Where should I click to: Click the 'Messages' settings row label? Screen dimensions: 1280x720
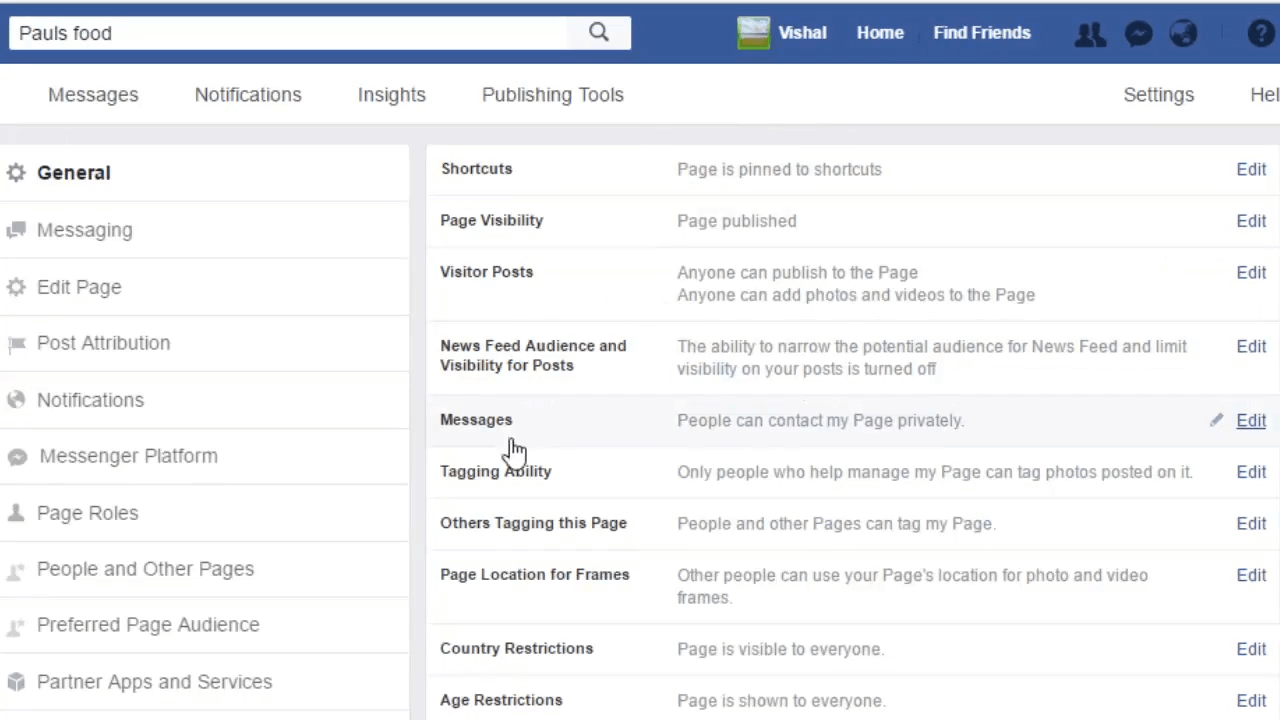point(476,420)
